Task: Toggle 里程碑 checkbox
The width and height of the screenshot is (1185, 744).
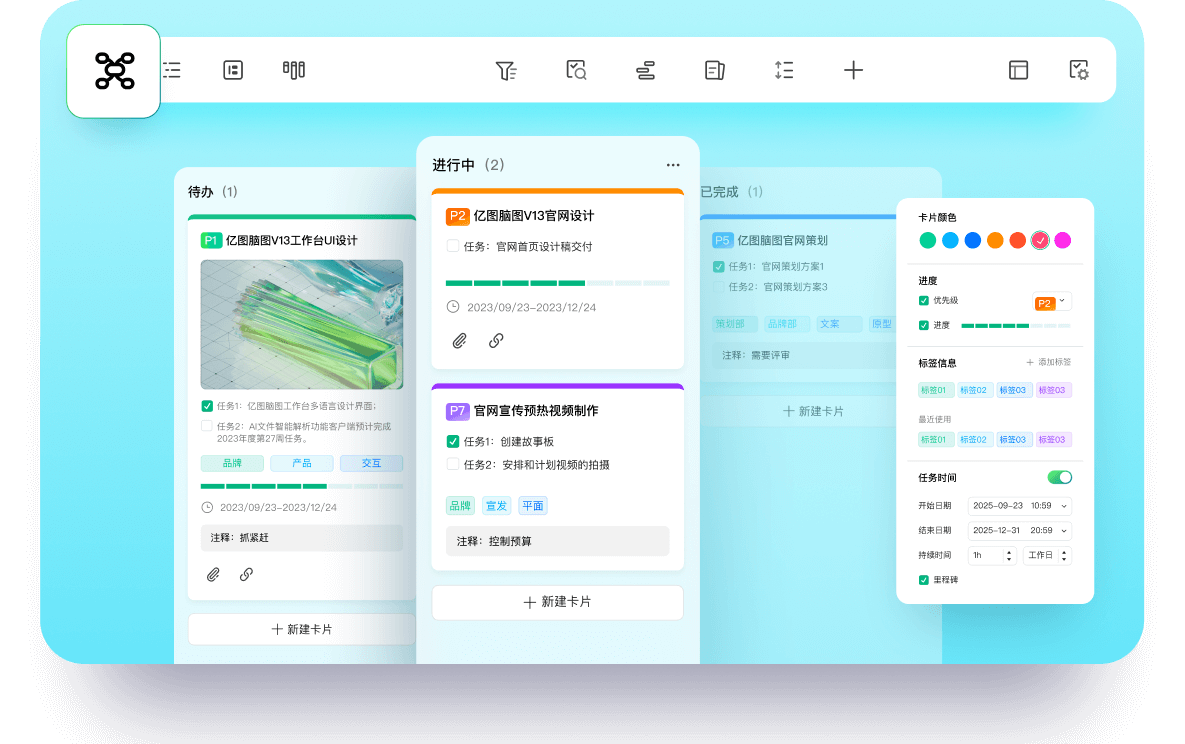Action: 924,580
